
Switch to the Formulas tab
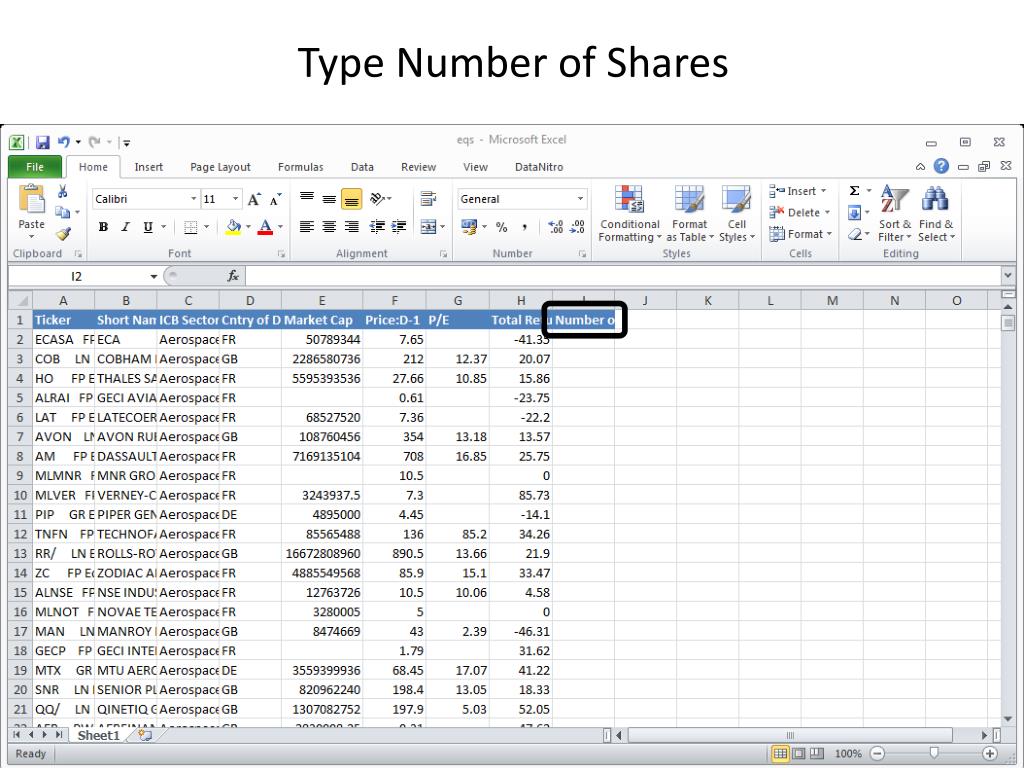click(x=300, y=167)
